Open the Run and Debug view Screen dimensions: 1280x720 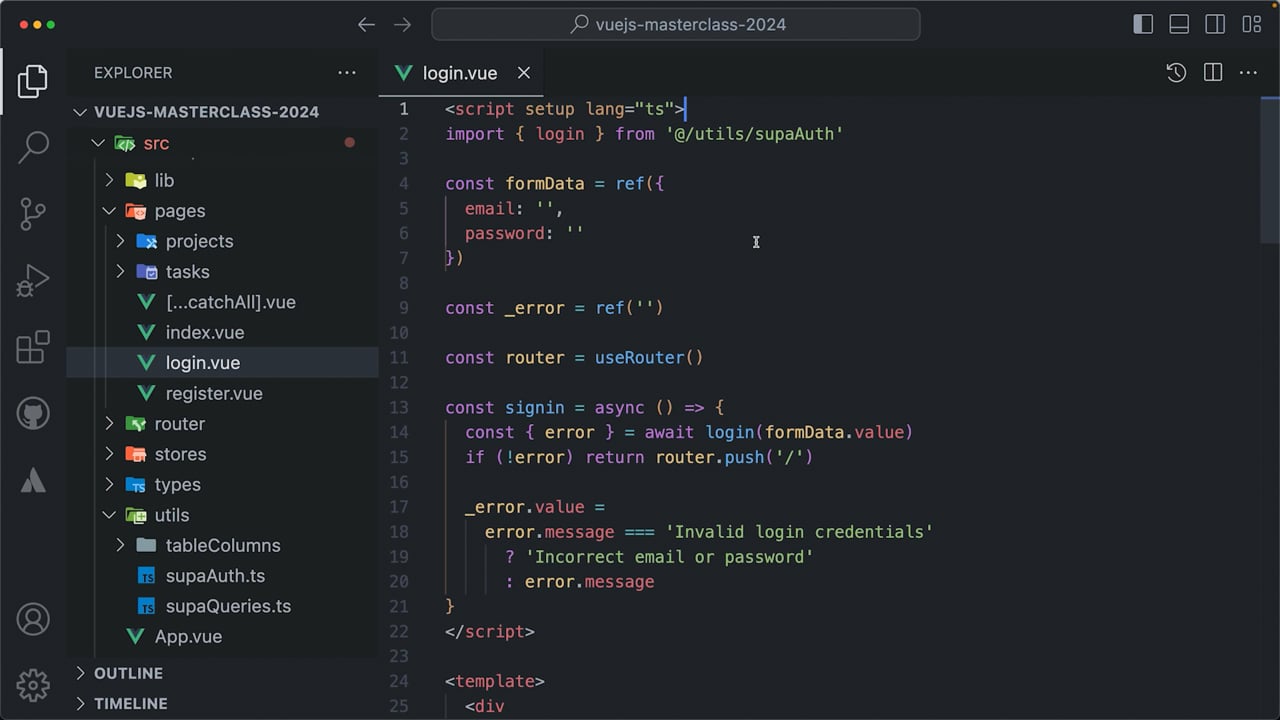click(33, 281)
